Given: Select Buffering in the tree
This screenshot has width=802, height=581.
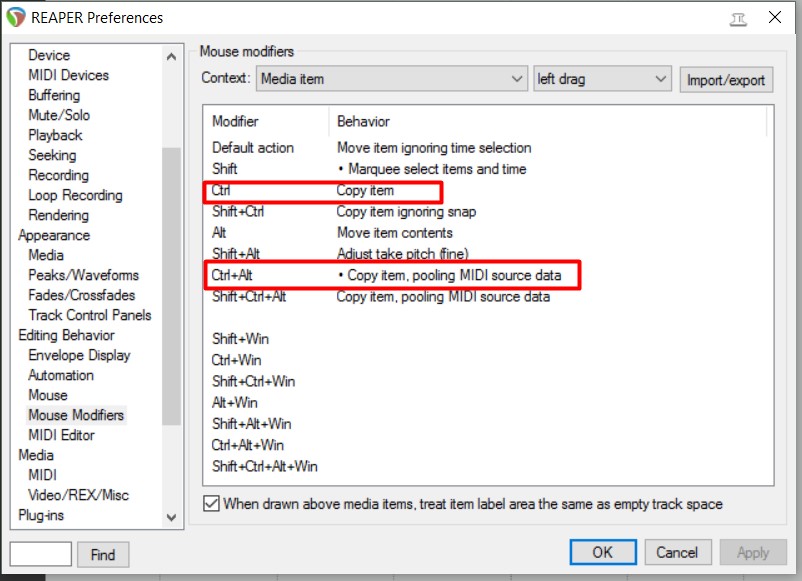Looking at the screenshot, I should 54,95.
